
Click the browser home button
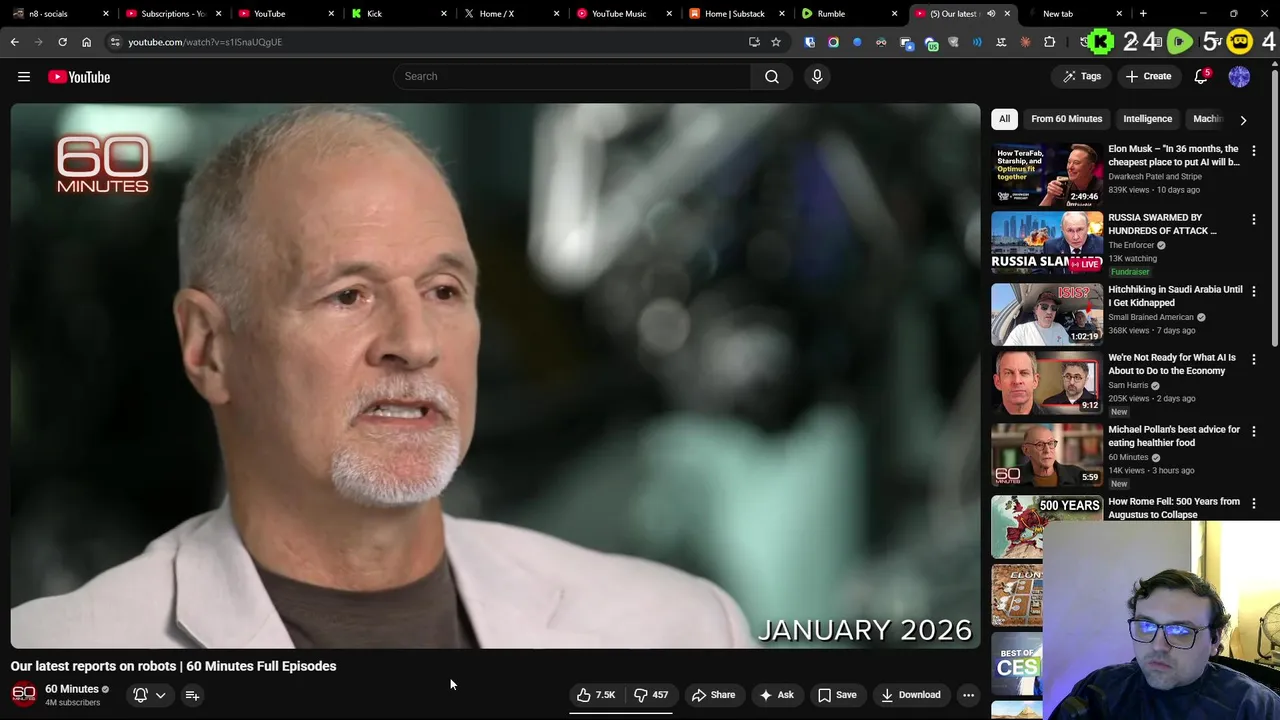point(86,42)
